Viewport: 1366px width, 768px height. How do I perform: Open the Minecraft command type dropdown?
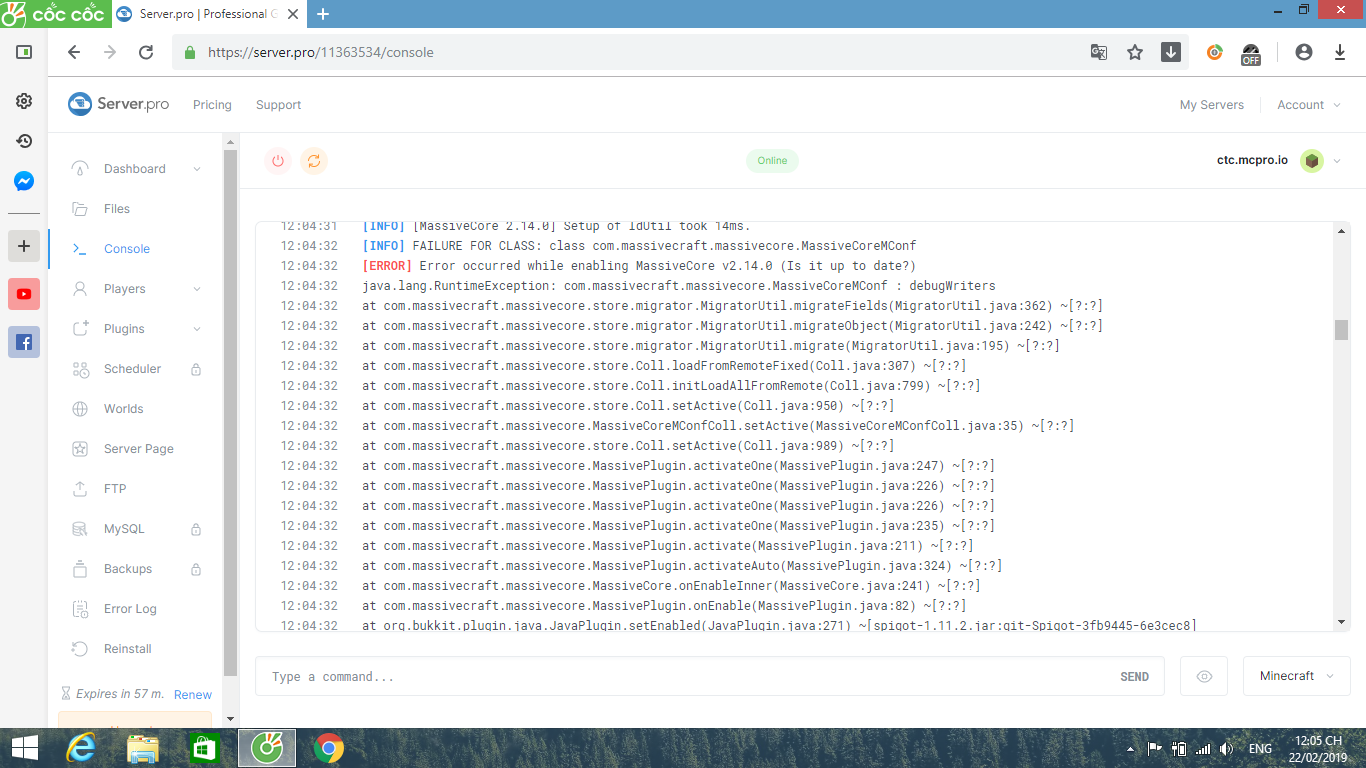[x=1297, y=677]
